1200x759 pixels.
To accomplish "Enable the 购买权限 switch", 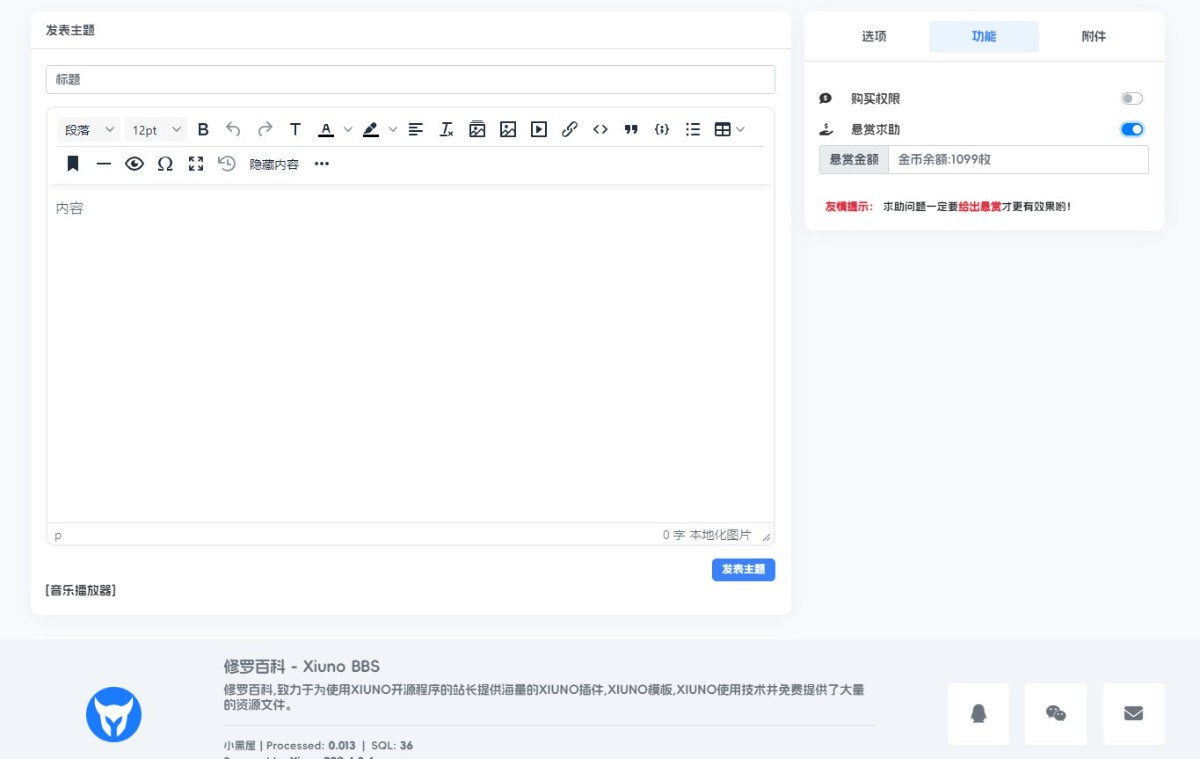I will pos(1132,99).
